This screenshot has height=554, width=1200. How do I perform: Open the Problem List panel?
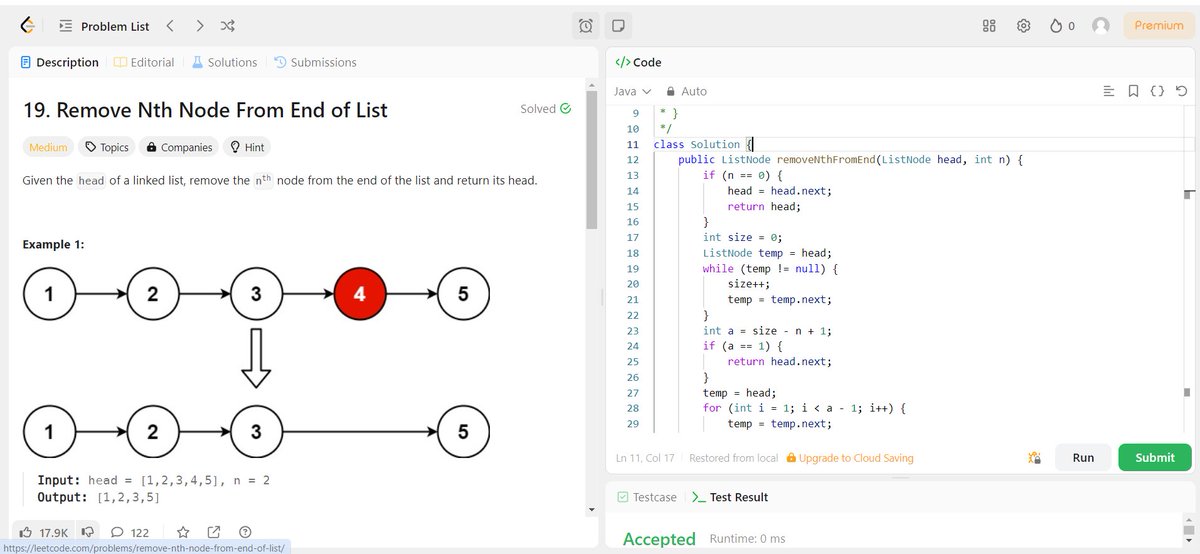(x=104, y=26)
